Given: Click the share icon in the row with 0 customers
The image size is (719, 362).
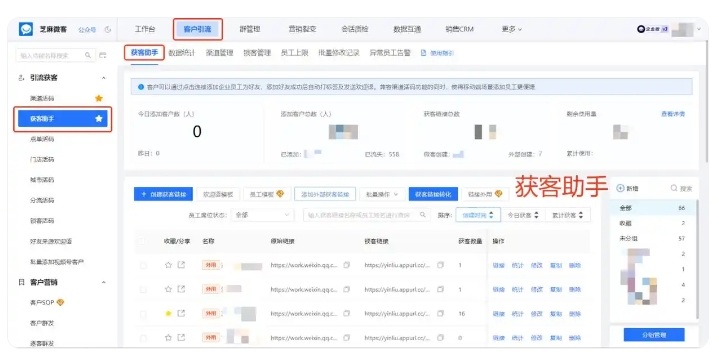Looking at the screenshot, I should [181, 338].
